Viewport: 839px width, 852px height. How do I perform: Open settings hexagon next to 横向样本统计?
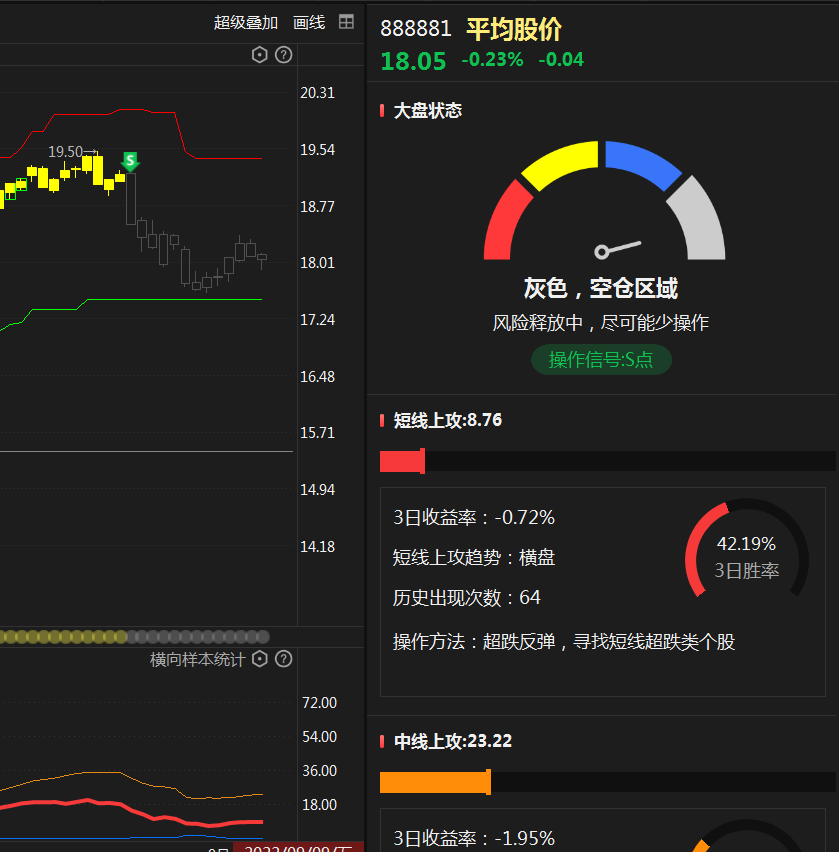click(260, 659)
